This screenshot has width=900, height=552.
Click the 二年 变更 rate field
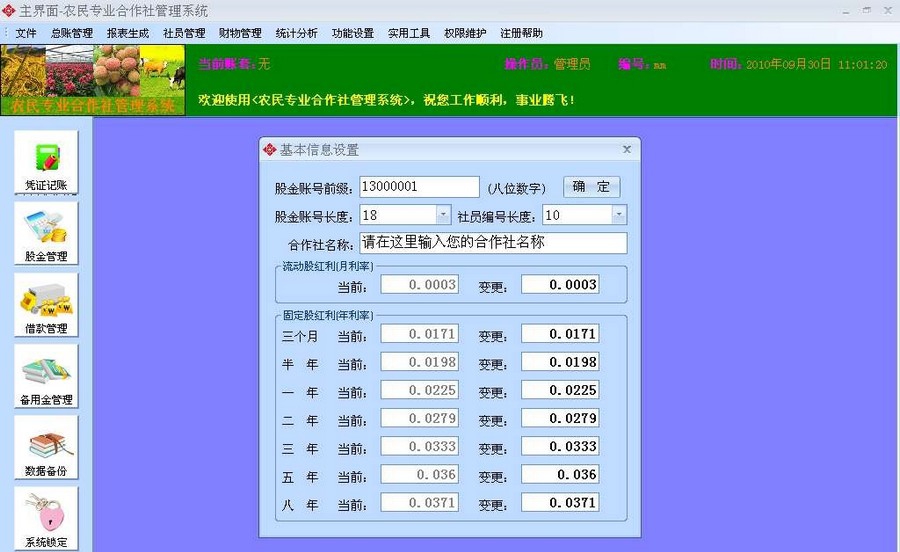pyautogui.click(x=560, y=418)
